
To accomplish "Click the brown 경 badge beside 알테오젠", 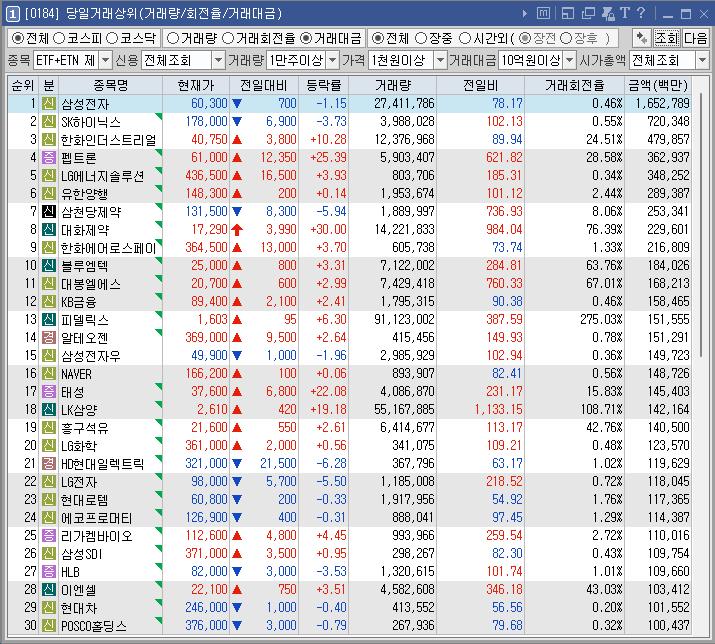I will (x=49, y=338).
